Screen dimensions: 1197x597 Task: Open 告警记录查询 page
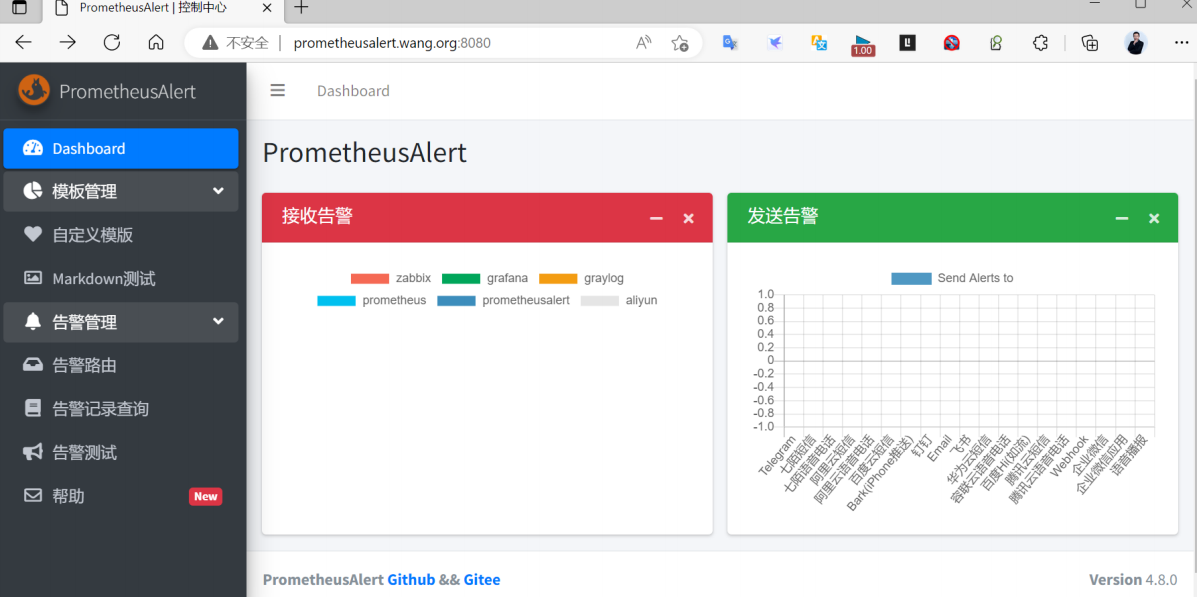(x=121, y=408)
